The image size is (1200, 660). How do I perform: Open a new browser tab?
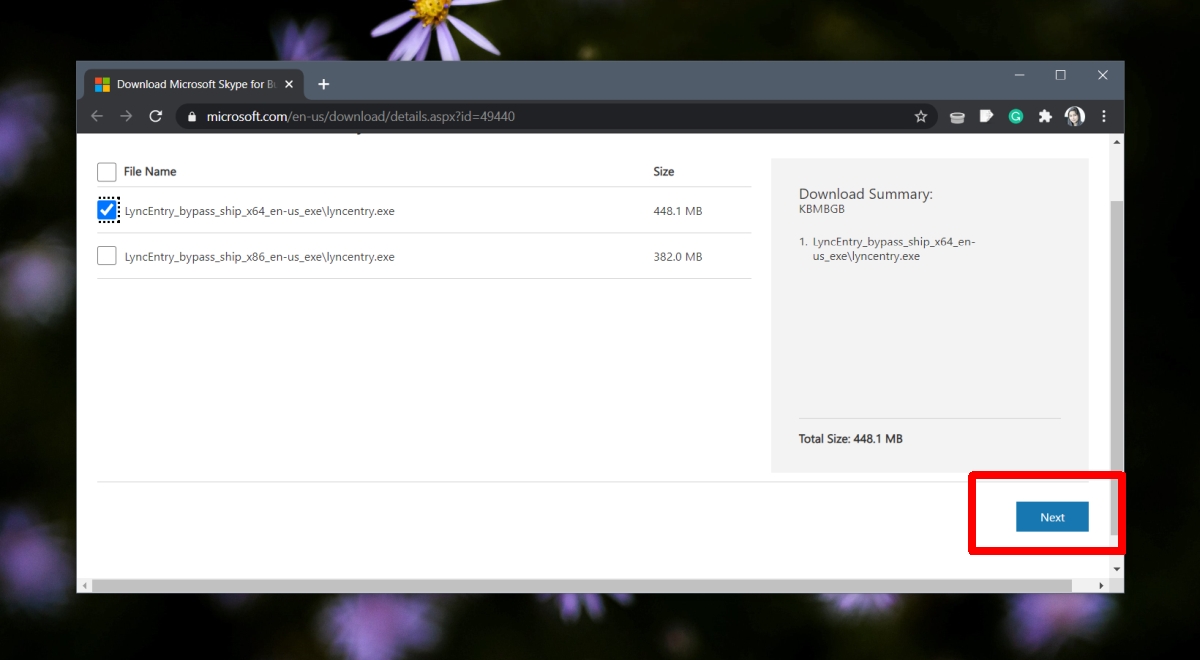323,84
